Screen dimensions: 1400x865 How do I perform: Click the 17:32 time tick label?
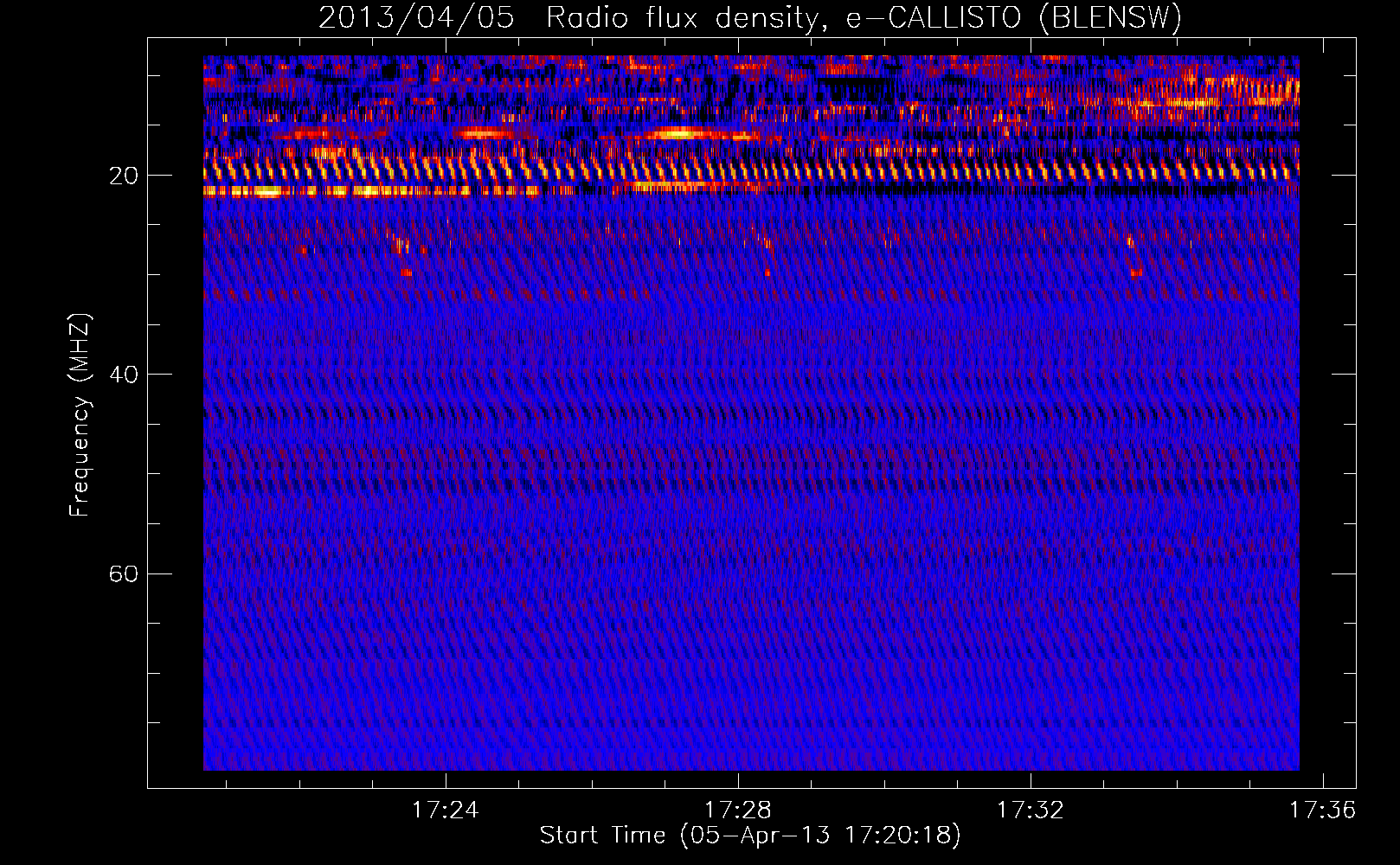pyautogui.click(x=1030, y=811)
